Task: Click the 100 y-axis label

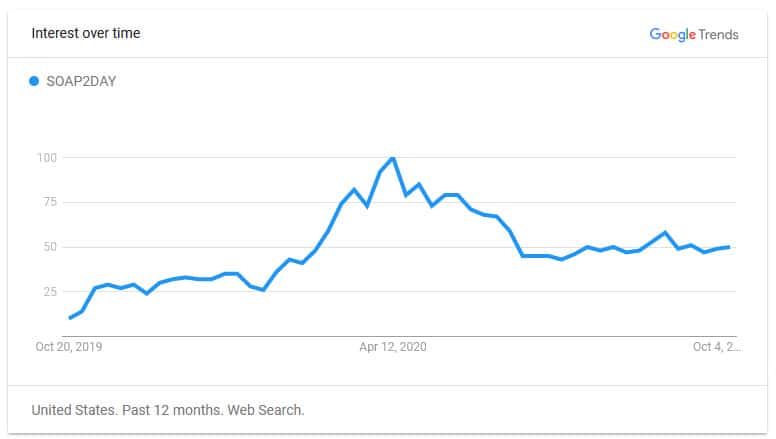Action: [47, 157]
